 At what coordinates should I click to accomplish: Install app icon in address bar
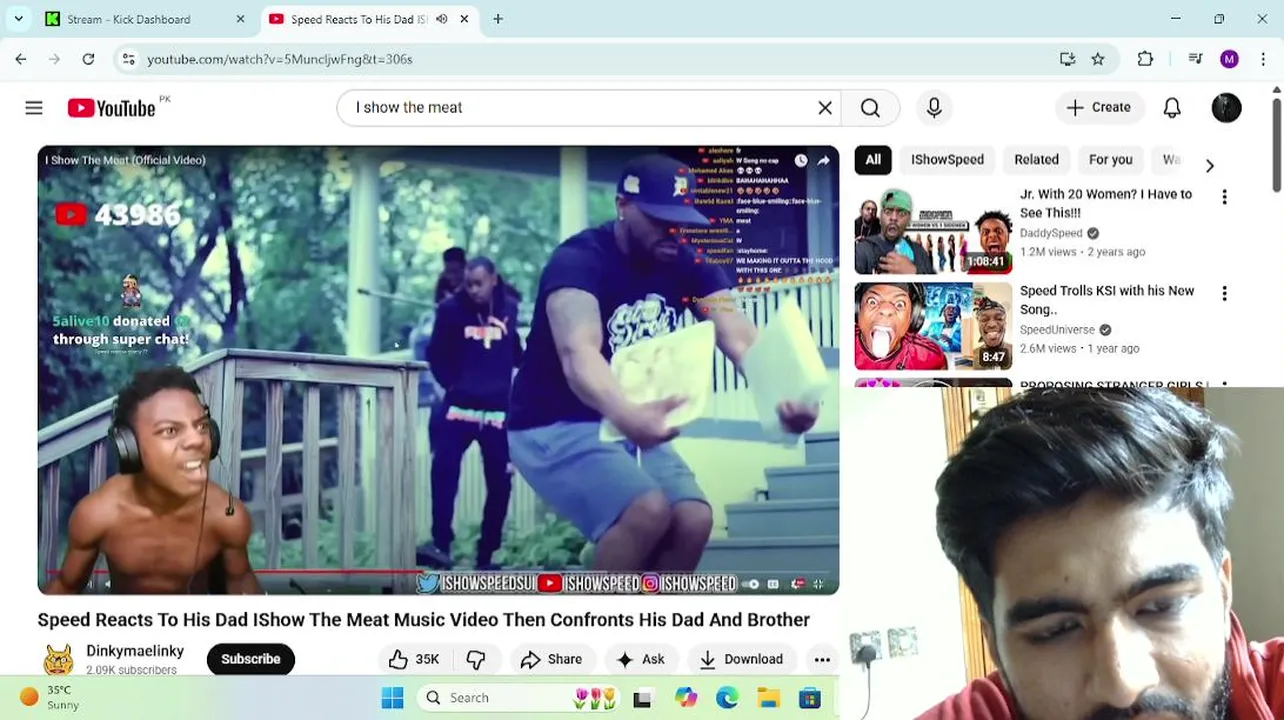click(x=1067, y=59)
